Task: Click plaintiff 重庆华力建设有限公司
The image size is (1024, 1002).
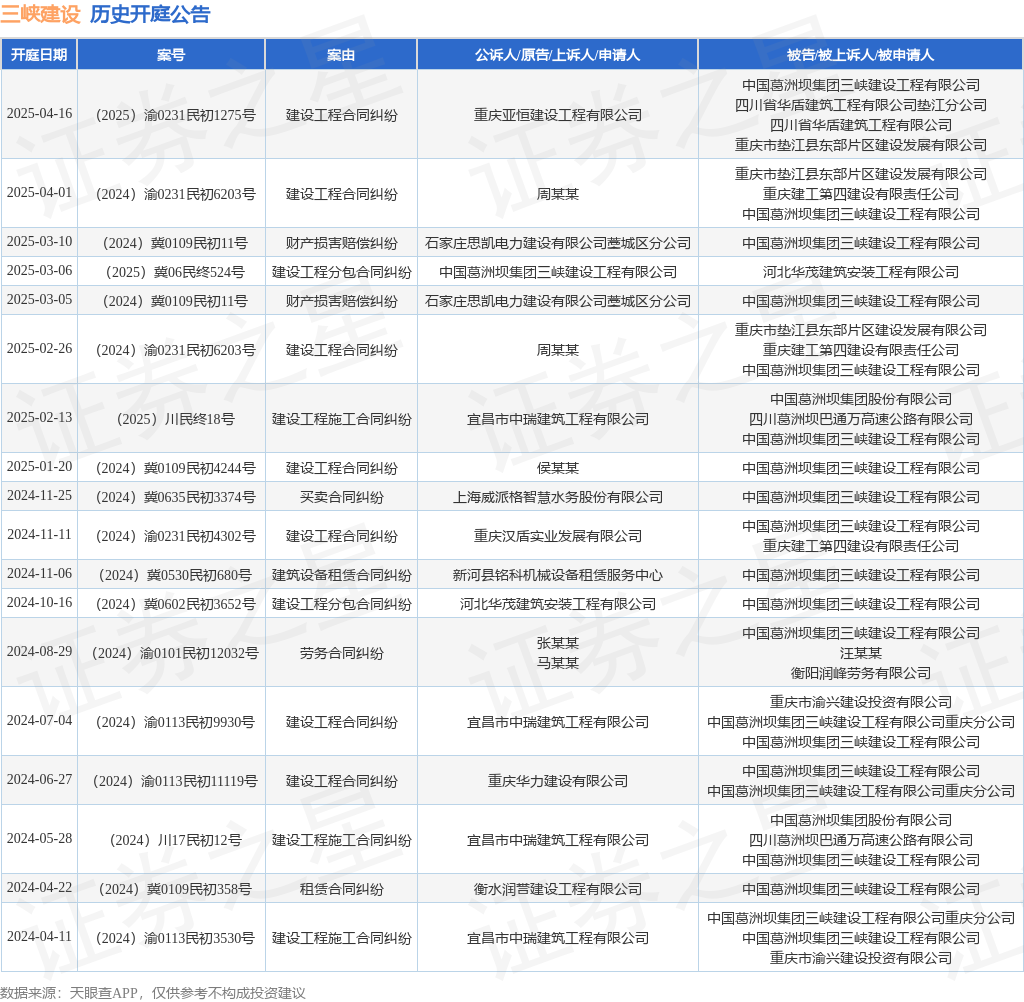Action: [558, 781]
